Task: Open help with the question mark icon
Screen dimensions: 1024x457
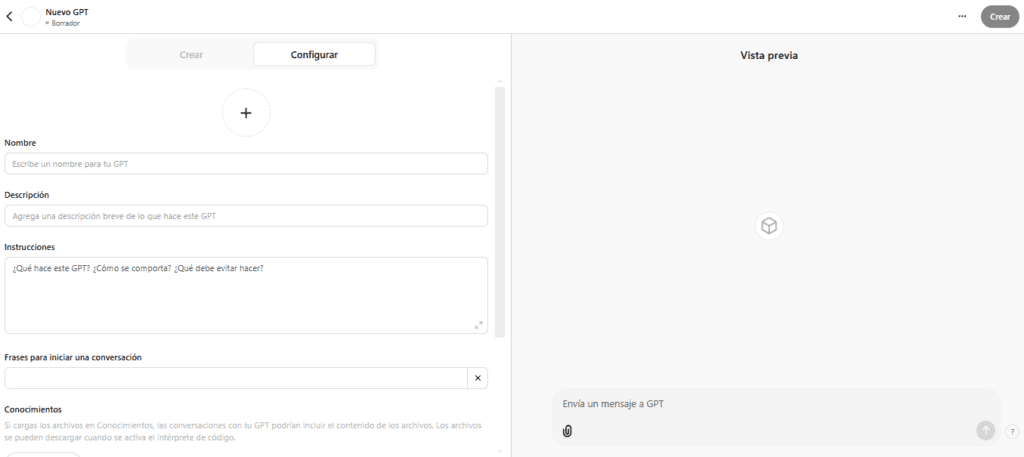Action: point(1012,432)
